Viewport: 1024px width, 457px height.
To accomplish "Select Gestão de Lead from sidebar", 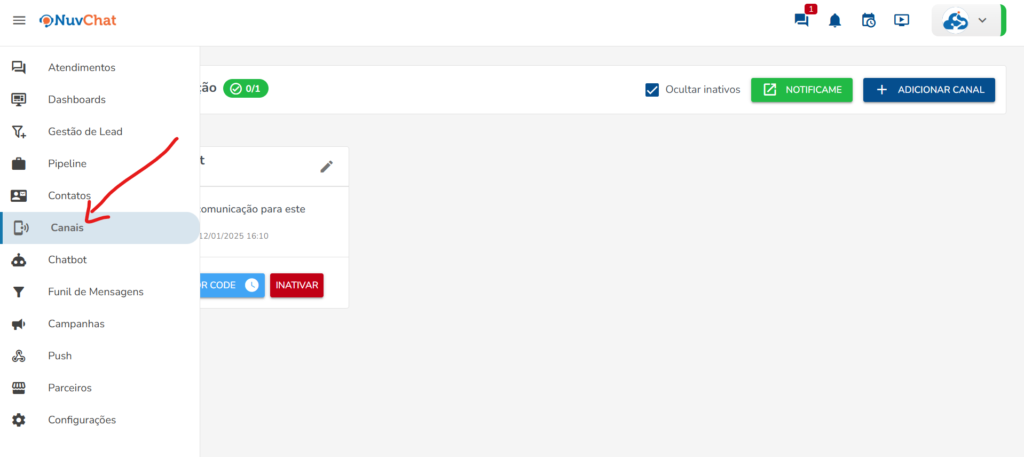I will click(x=85, y=132).
